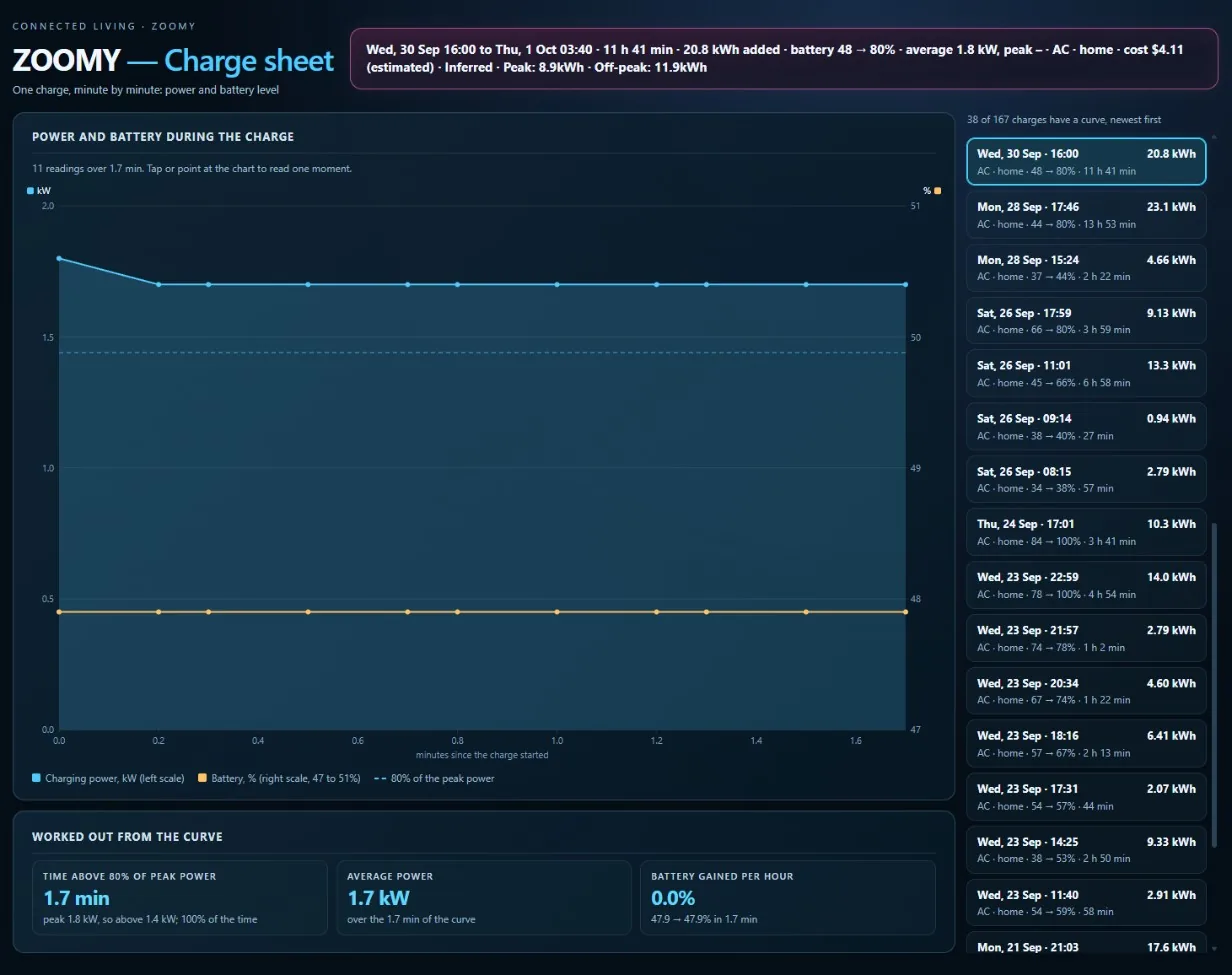Click the charge summary banner at the top

coord(784,58)
